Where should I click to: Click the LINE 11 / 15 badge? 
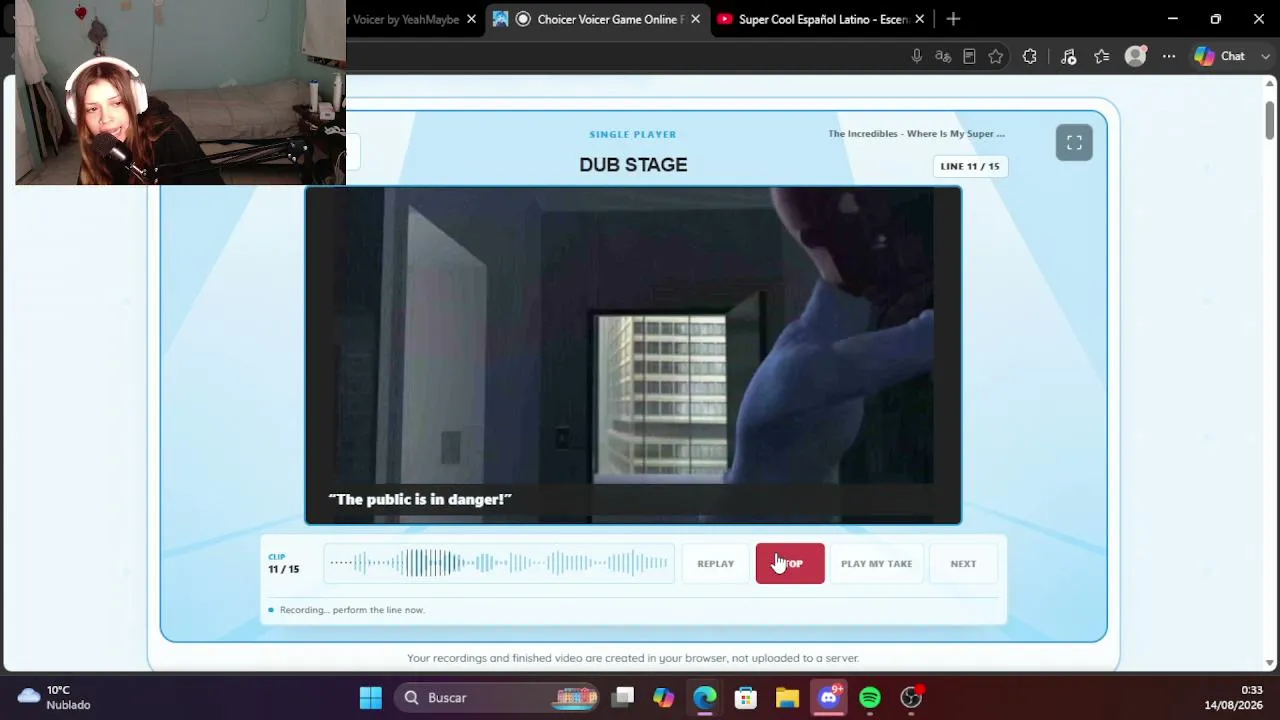pos(970,166)
